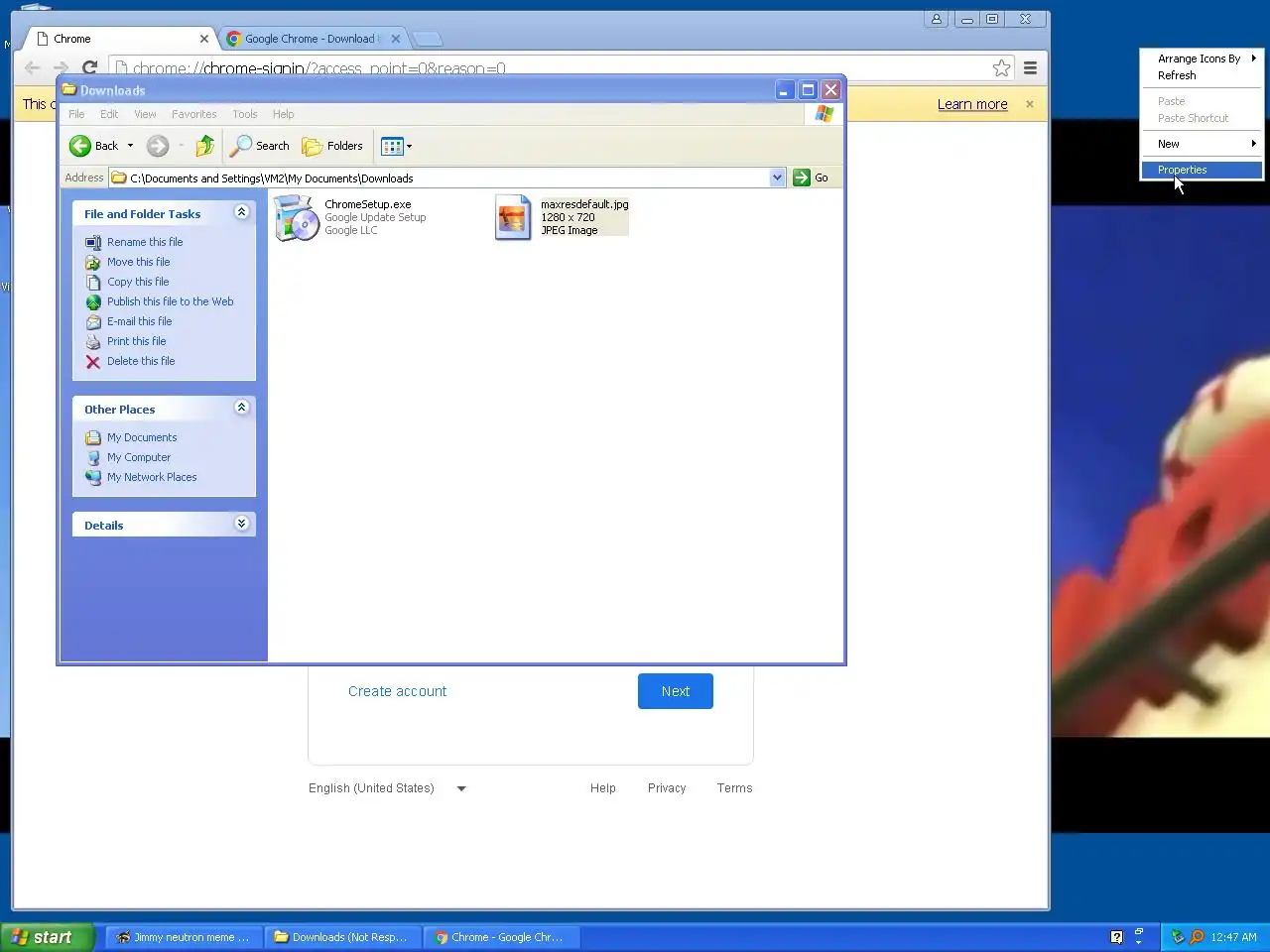Open the address bar dropdown arrow

pyautogui.click(x=777, y=178)
